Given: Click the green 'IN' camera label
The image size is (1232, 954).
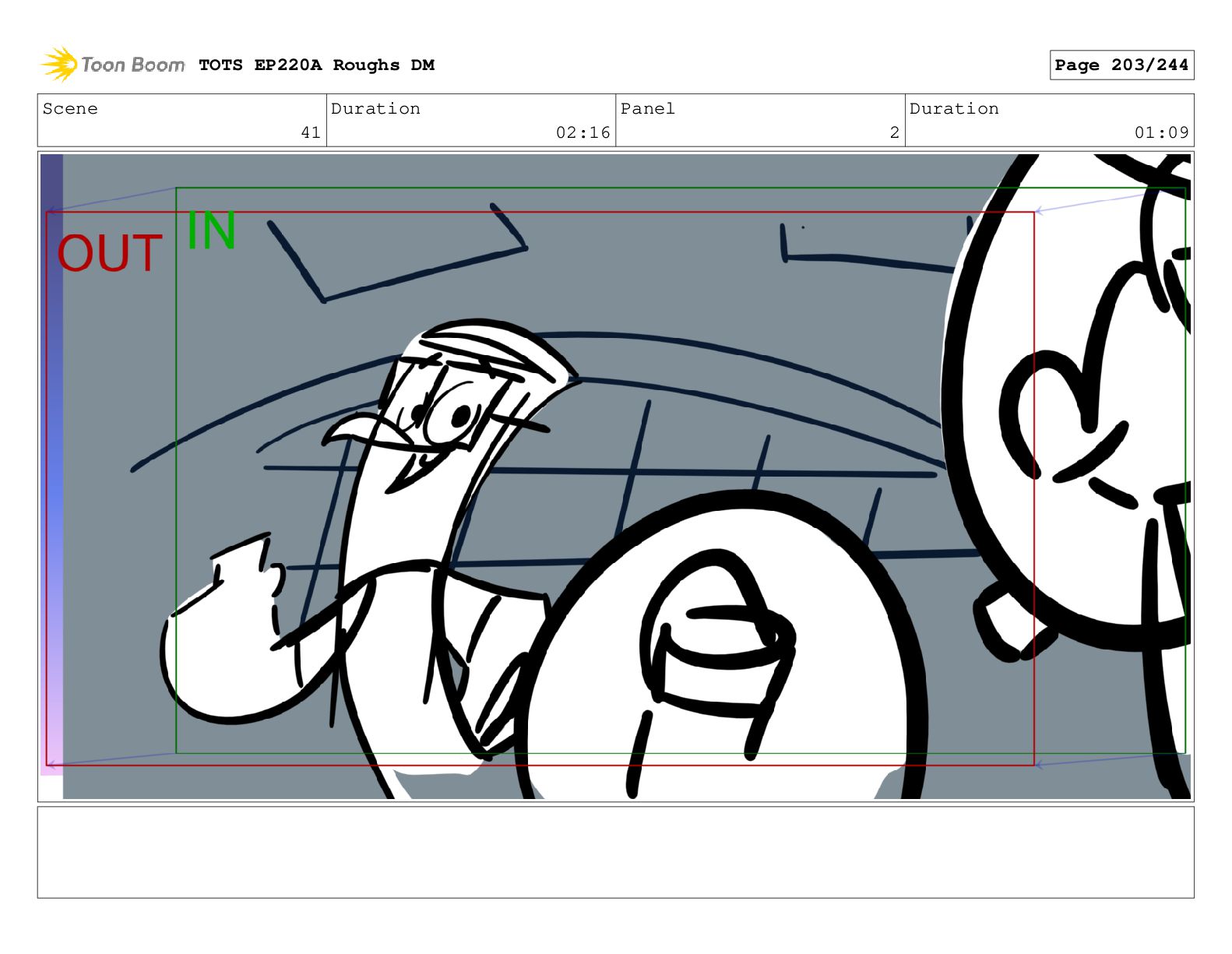Looking at the screenshot, I should click(211, 231).
